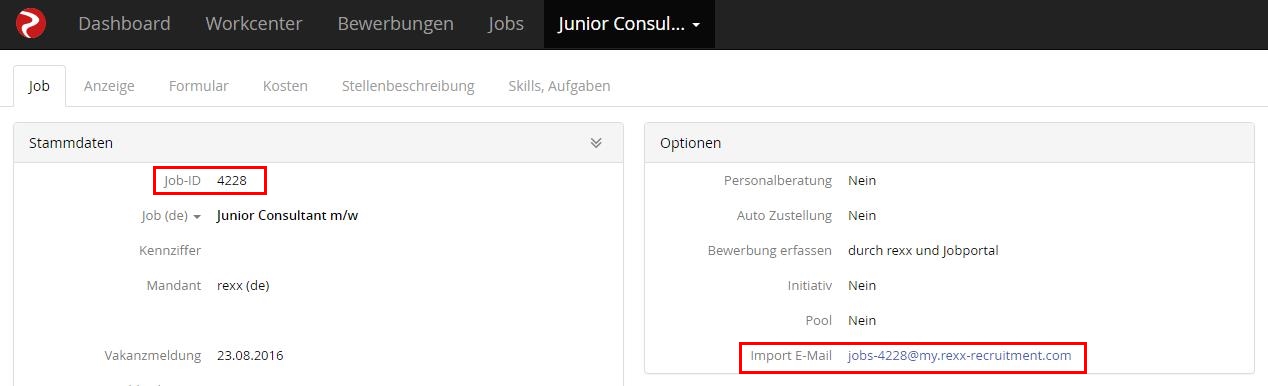The height and width of the screenshot is (386, 1268).
Task: Select Jobs in the top bar
Action: click(x=506, y=23)
